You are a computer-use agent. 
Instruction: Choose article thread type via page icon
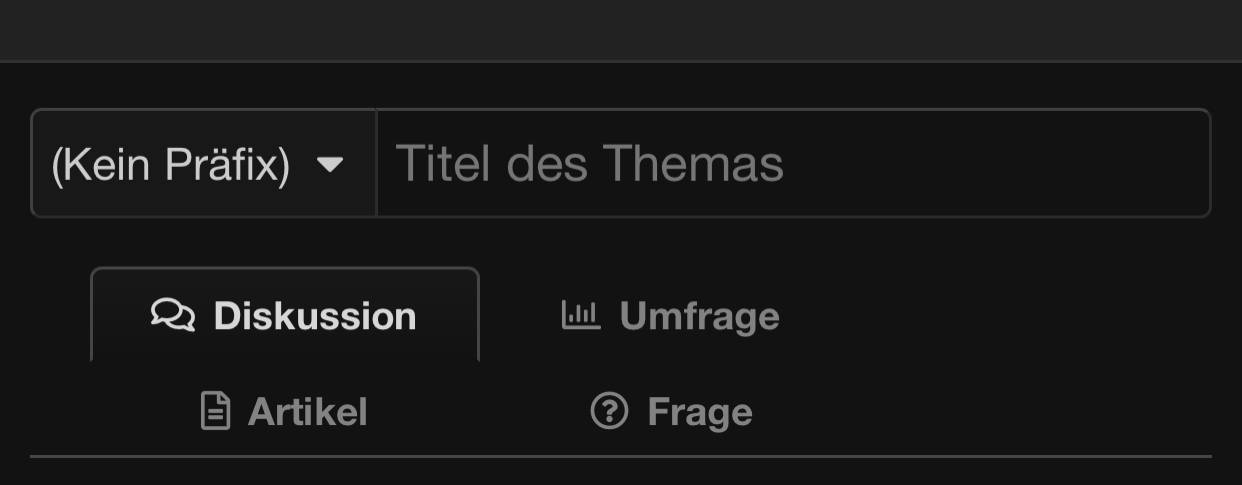click(x=215, y=411)
